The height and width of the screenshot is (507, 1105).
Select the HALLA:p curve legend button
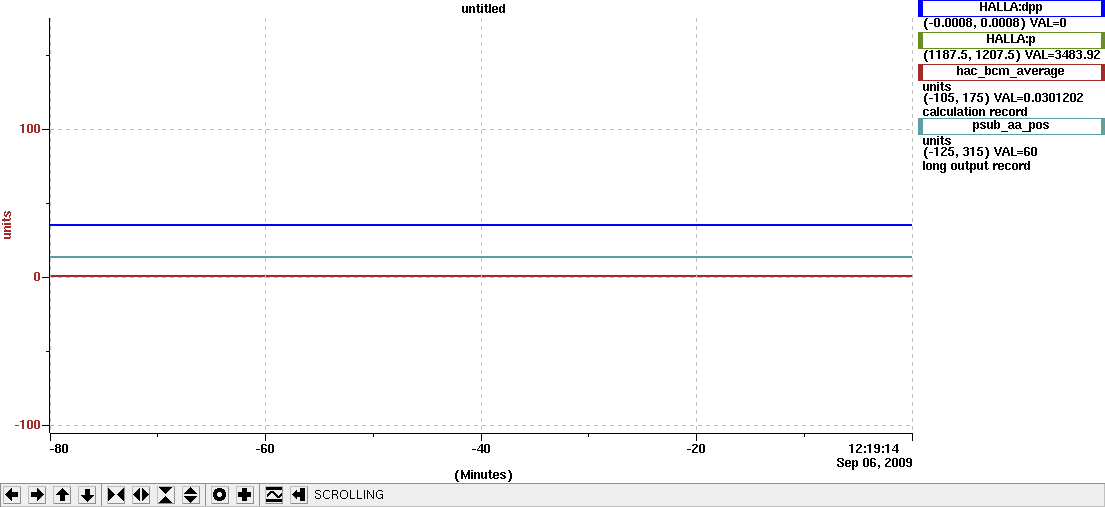(1011, 40)
